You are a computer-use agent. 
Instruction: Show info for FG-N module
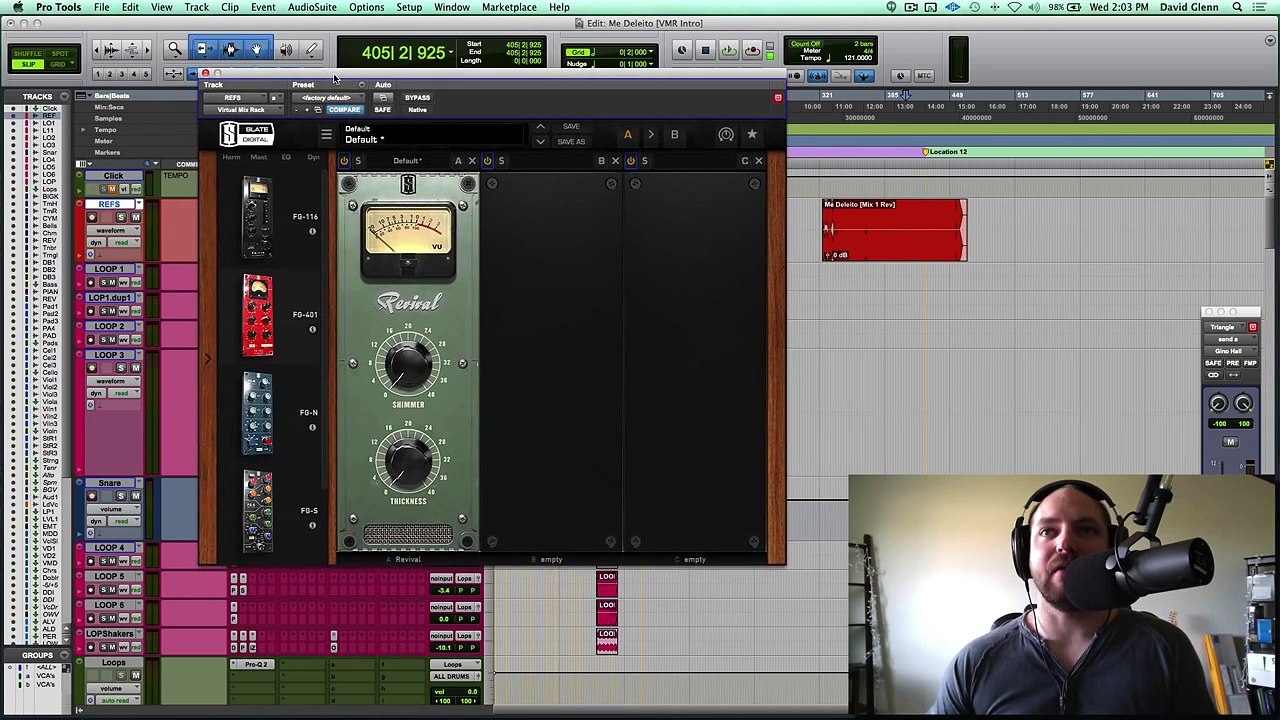coord(312,427)
